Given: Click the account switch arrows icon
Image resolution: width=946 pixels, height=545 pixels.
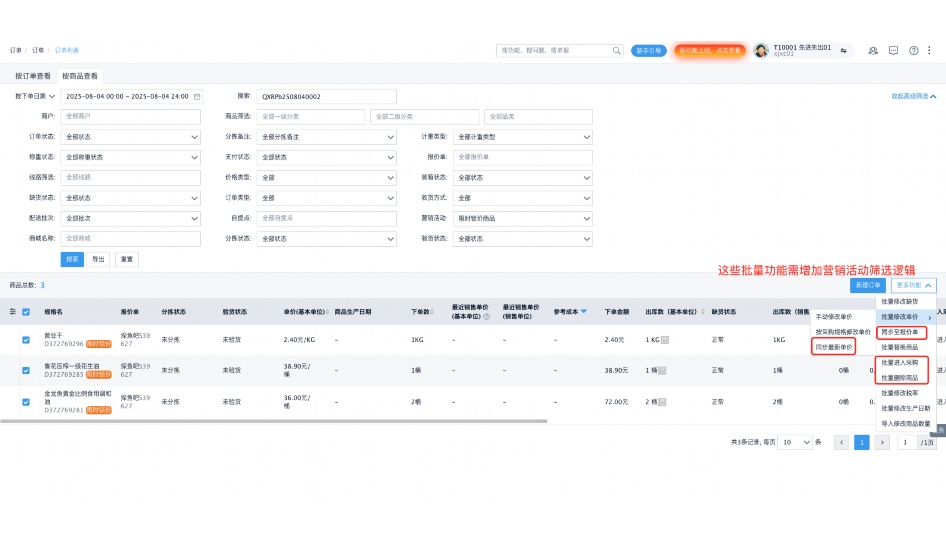Looking at the screenshot, I should click(843, 50).
